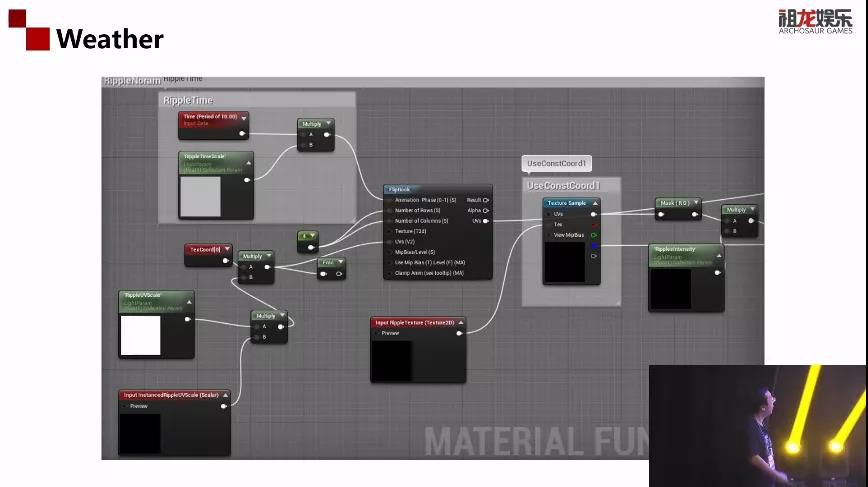Screen dimensions: 868x487
Task: Click the UseConstCoord1 comment box title
Action: tap(563, 185)
